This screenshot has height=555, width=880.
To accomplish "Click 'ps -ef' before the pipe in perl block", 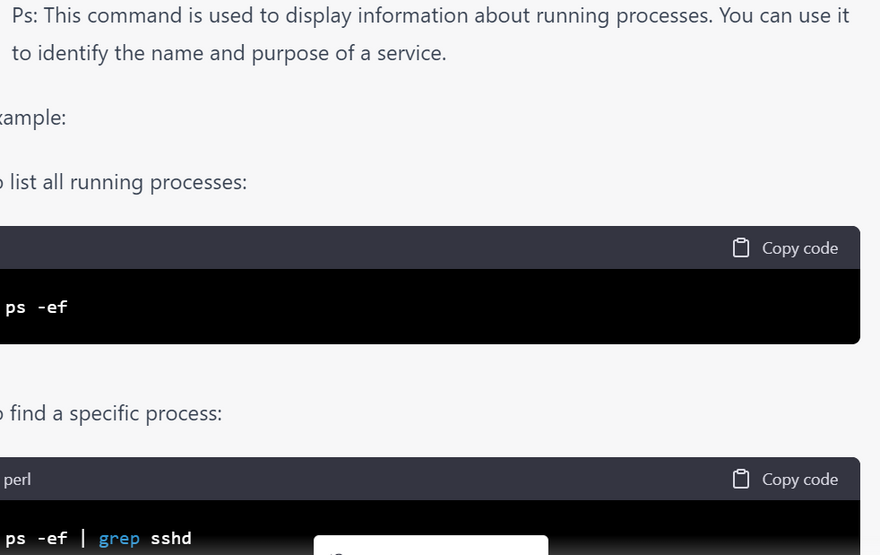I will click(36, 538).
